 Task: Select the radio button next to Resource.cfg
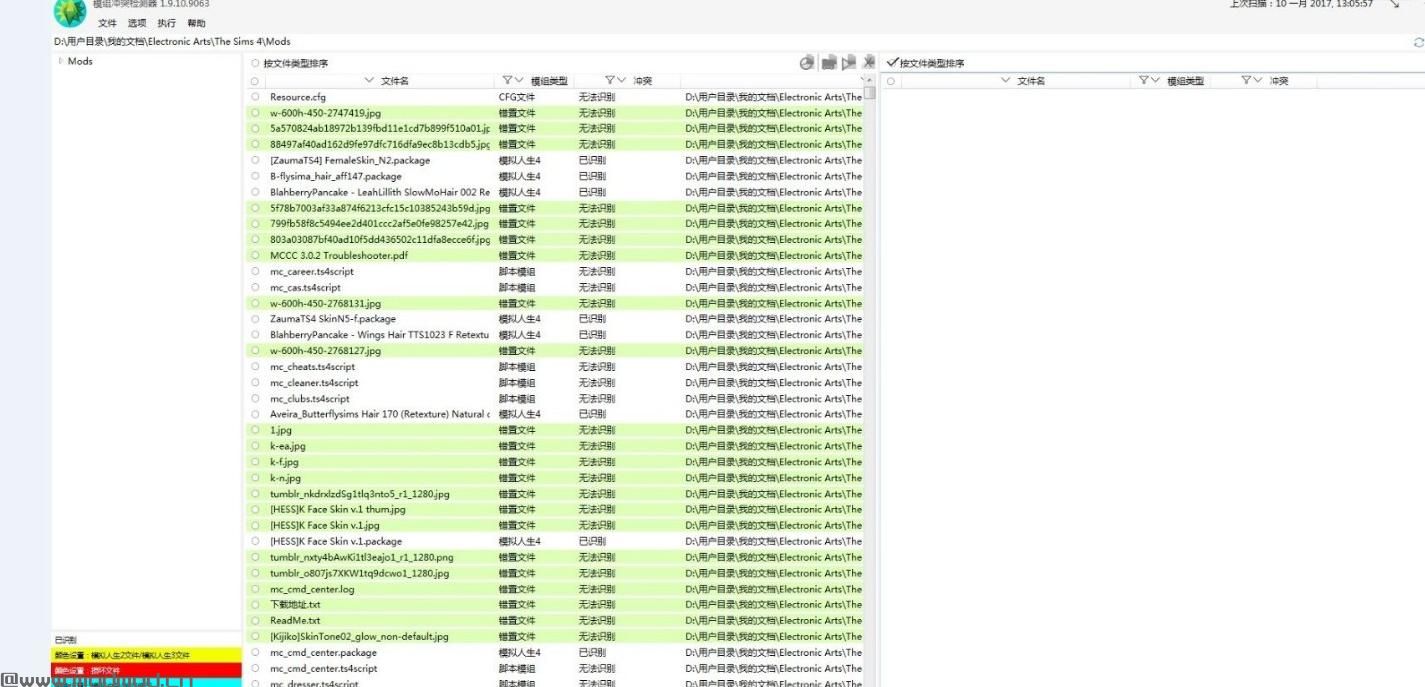pos(256,96)
